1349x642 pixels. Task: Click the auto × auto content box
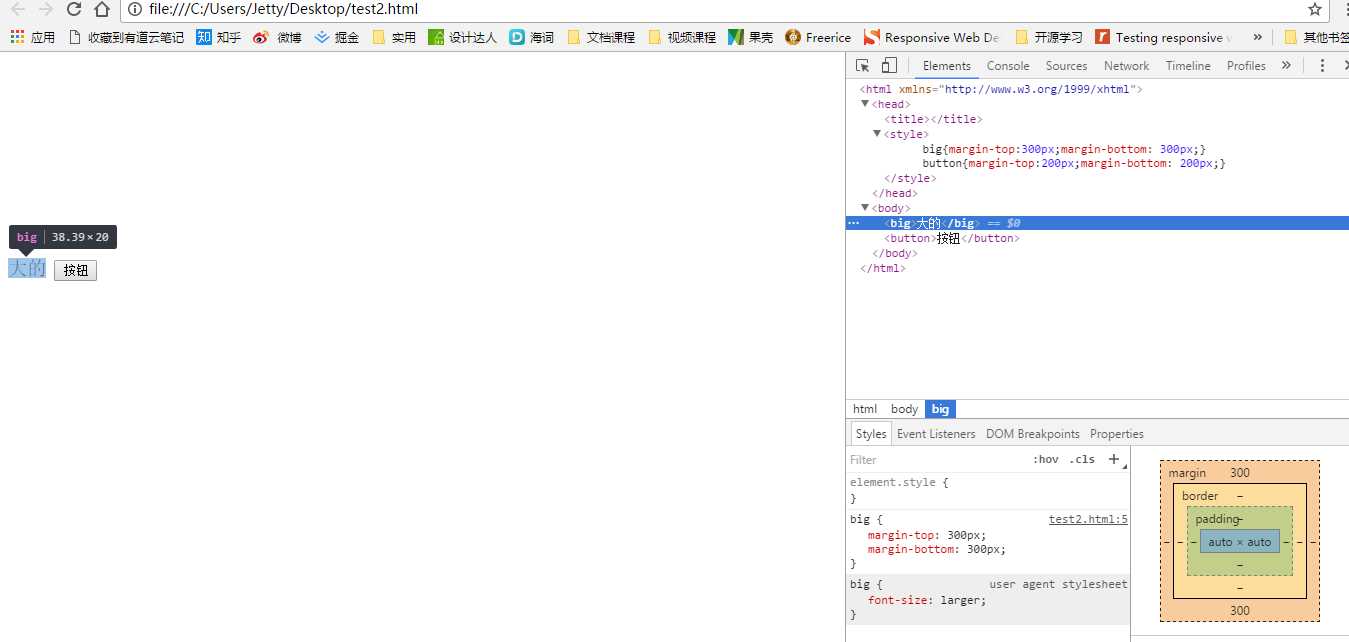coord(1240,542)
